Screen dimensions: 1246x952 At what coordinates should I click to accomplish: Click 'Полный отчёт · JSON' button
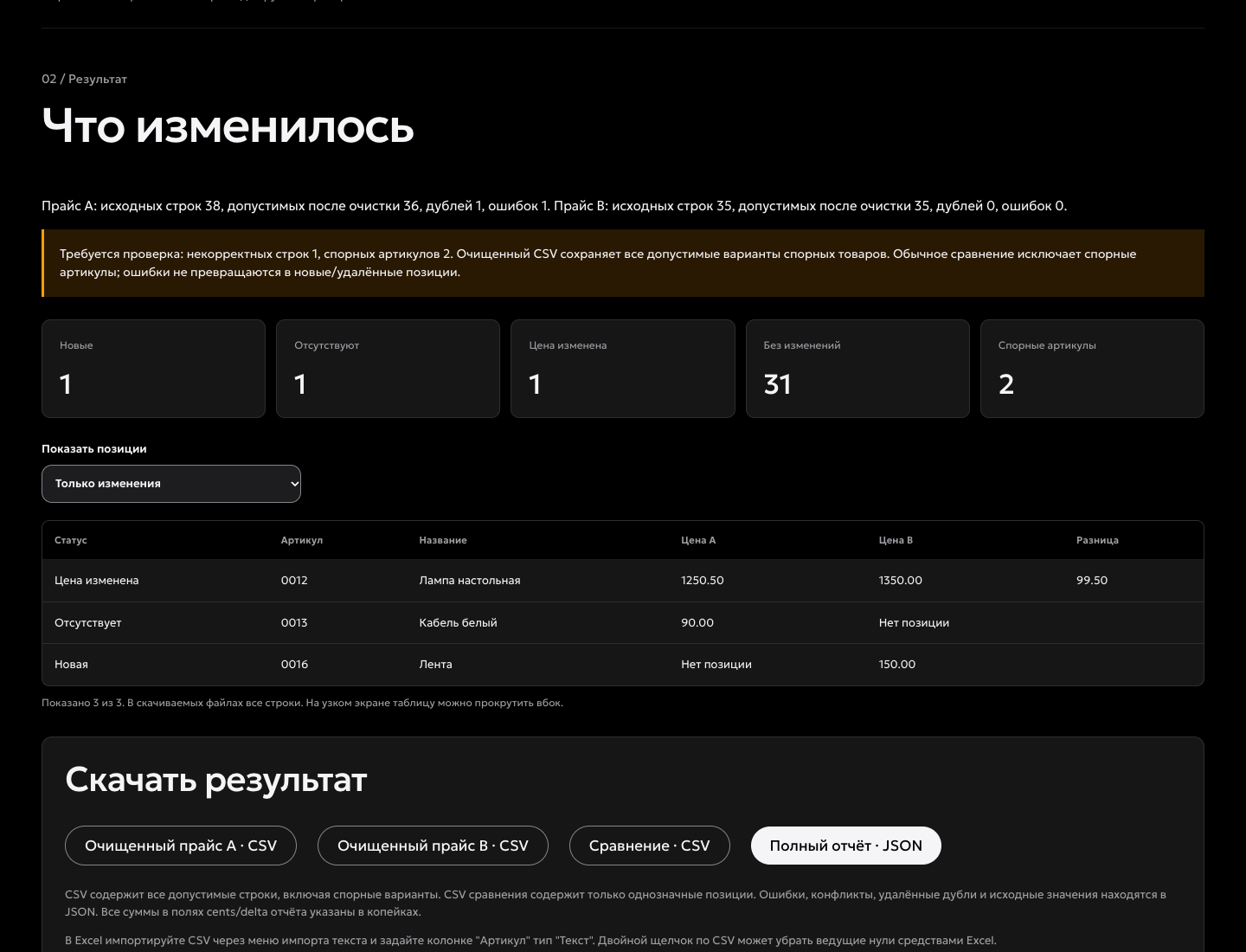point(846,846)
